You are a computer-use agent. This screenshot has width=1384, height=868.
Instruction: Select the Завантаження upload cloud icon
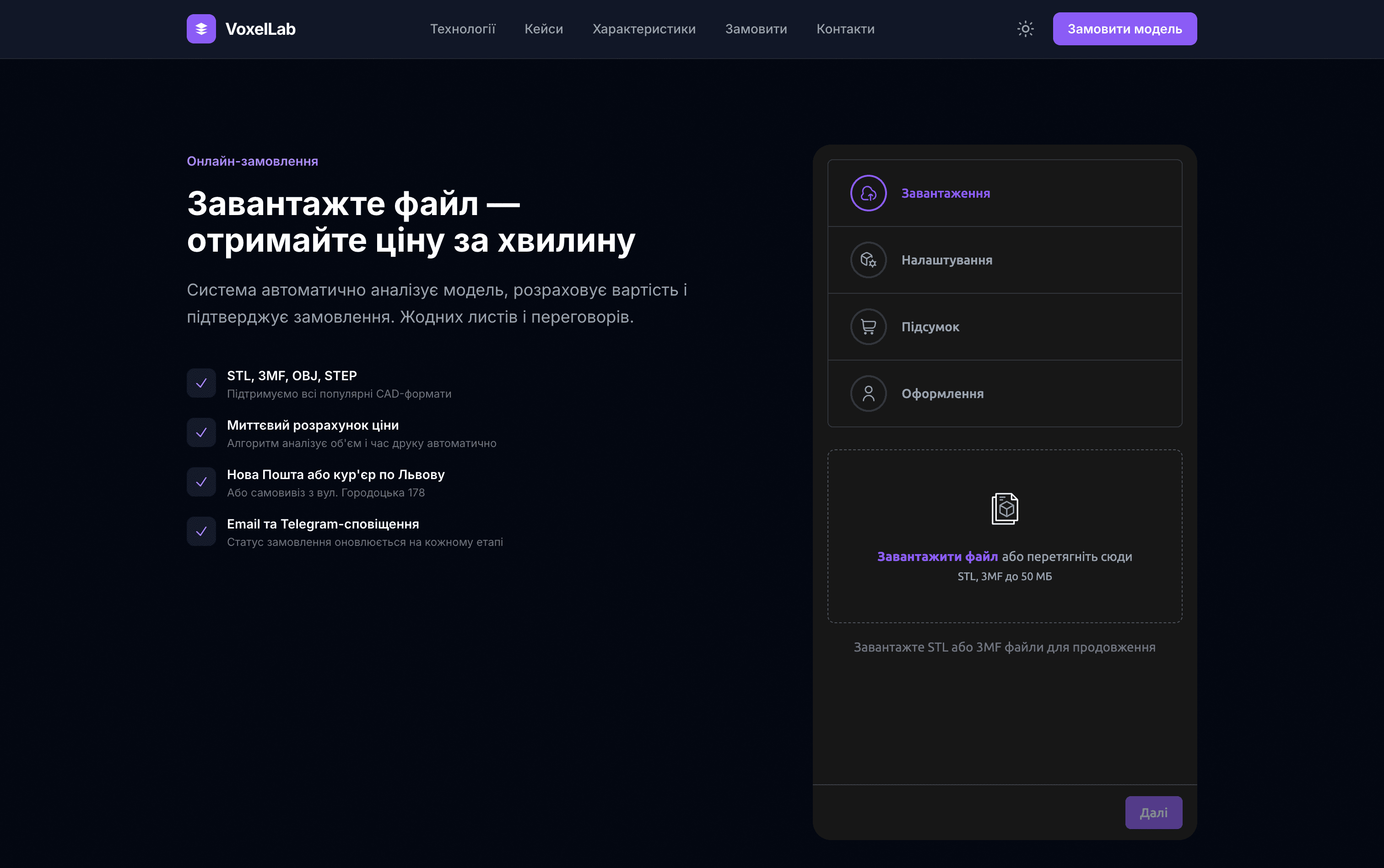868,193
